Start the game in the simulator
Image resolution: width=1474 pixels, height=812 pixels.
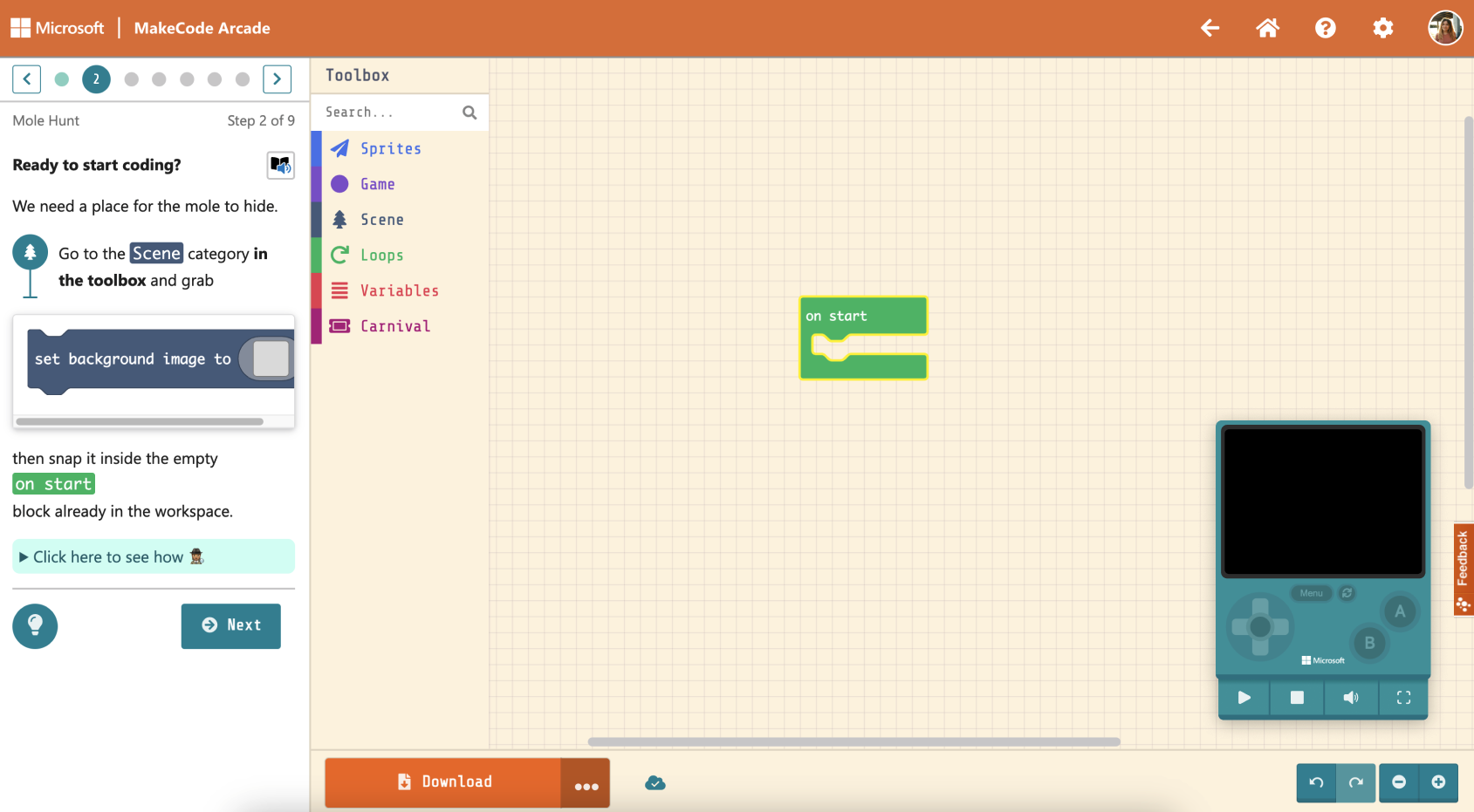[1243, 698]
